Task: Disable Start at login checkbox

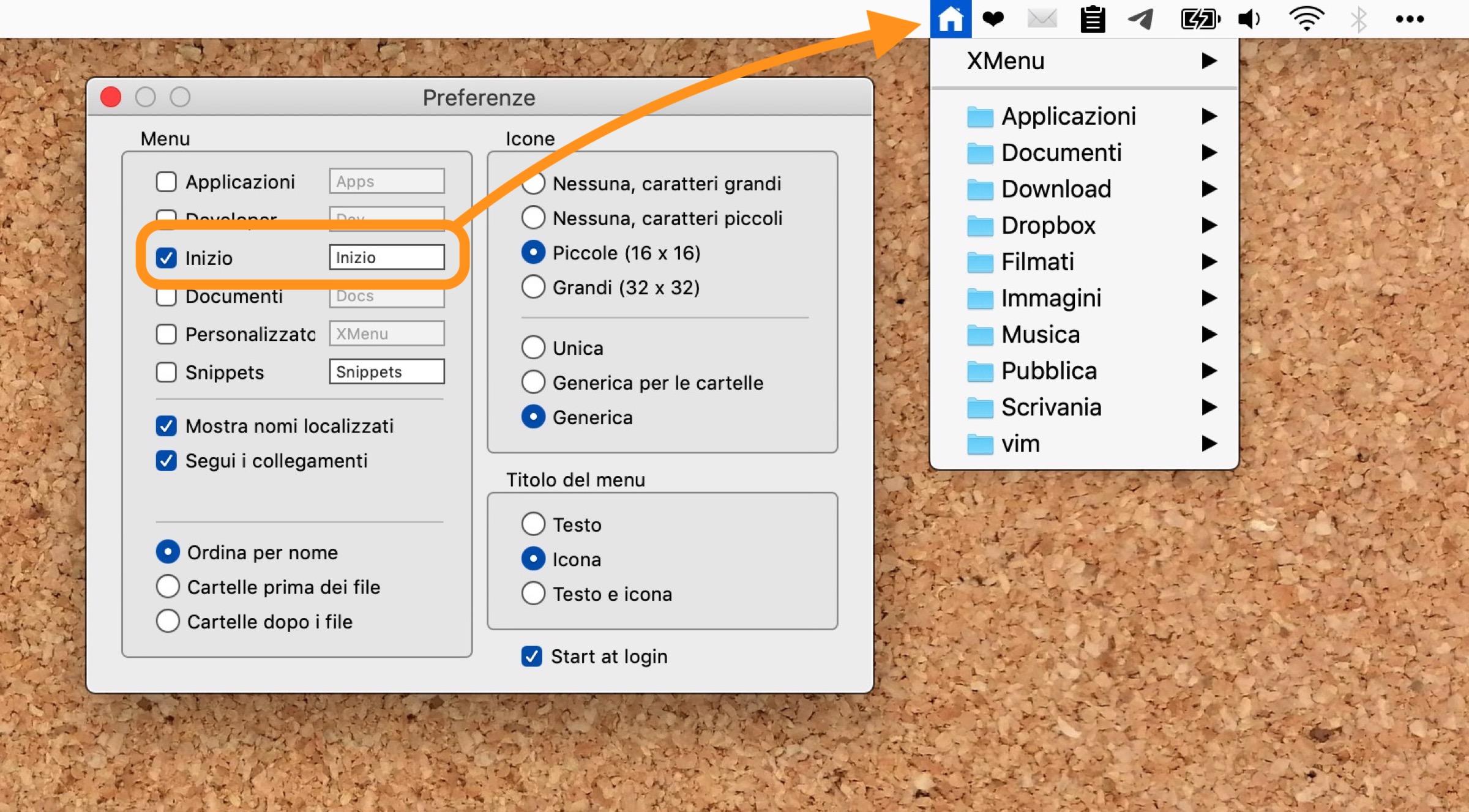Action: click(x=531, y=657)
